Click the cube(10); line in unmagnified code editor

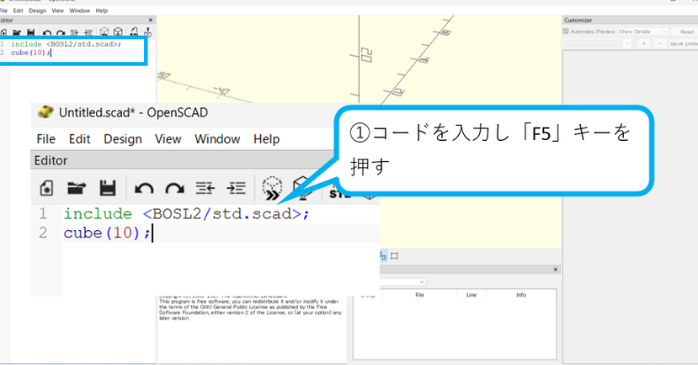coord(30,53)
